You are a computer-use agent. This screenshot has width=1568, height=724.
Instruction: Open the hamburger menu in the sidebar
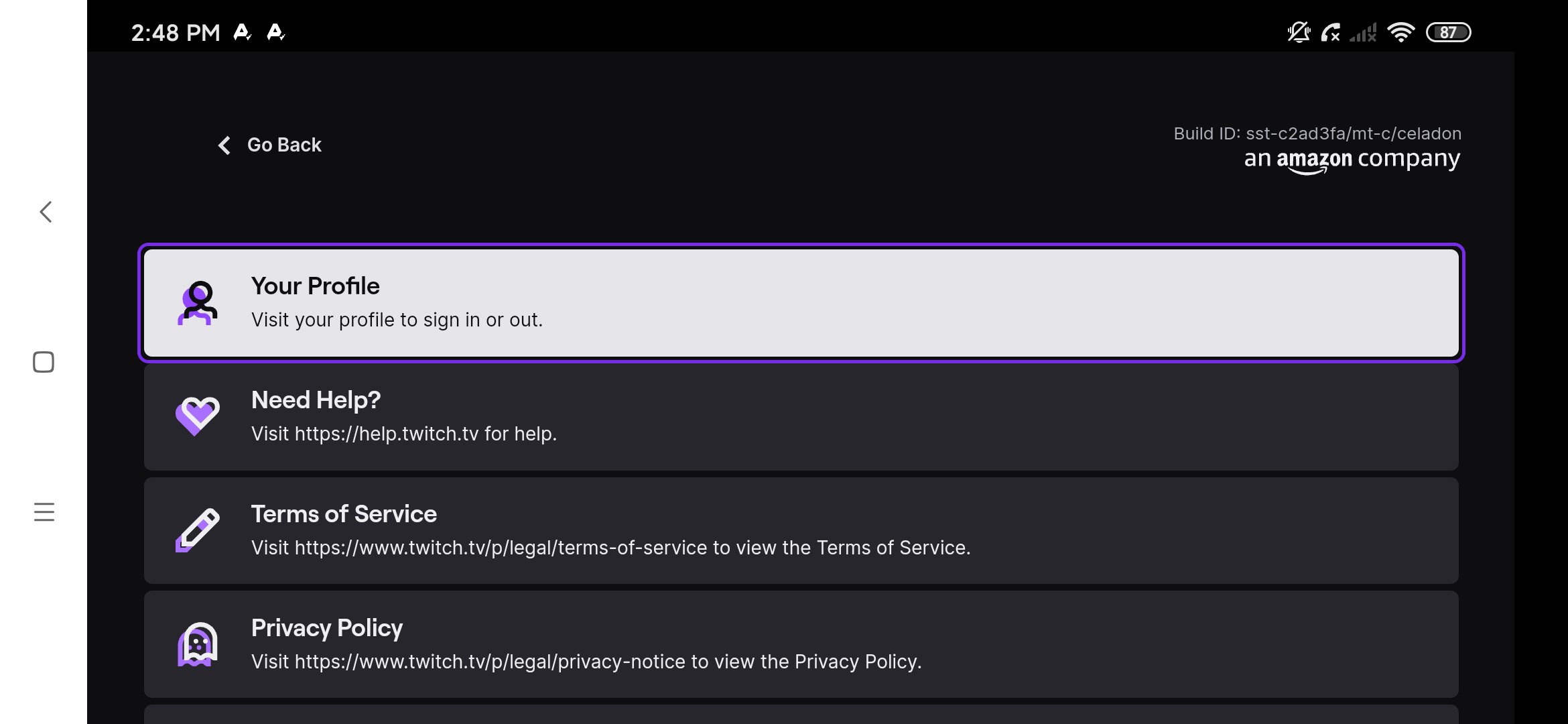pos(44,512)
